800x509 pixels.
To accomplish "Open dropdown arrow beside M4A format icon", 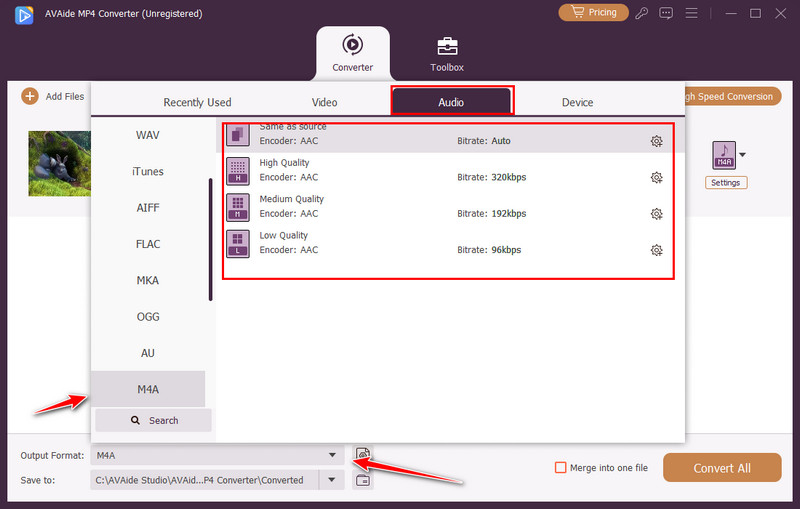I will pos(742,155).
